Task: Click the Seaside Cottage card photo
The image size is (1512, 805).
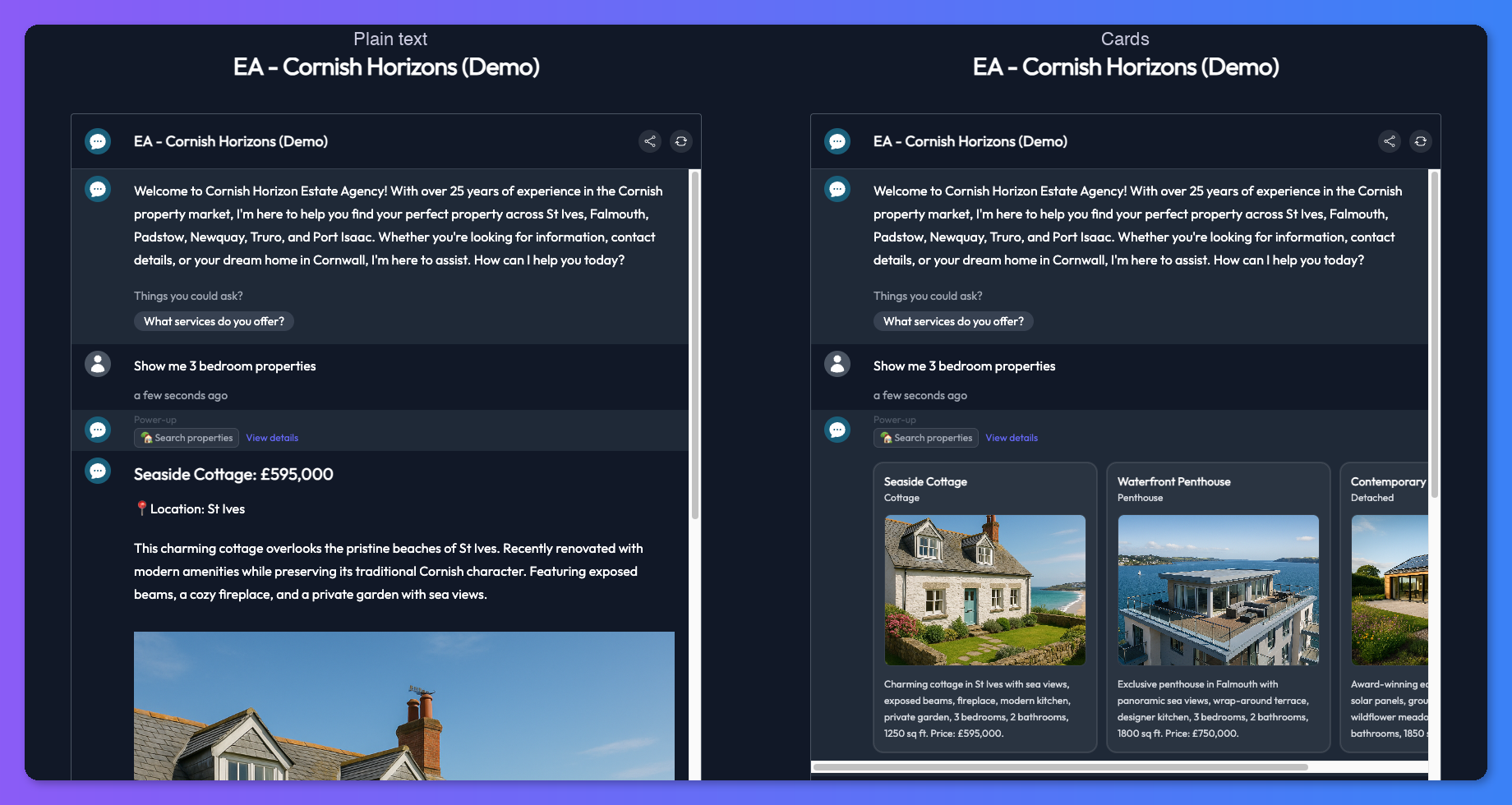Action: coord(984,590)
